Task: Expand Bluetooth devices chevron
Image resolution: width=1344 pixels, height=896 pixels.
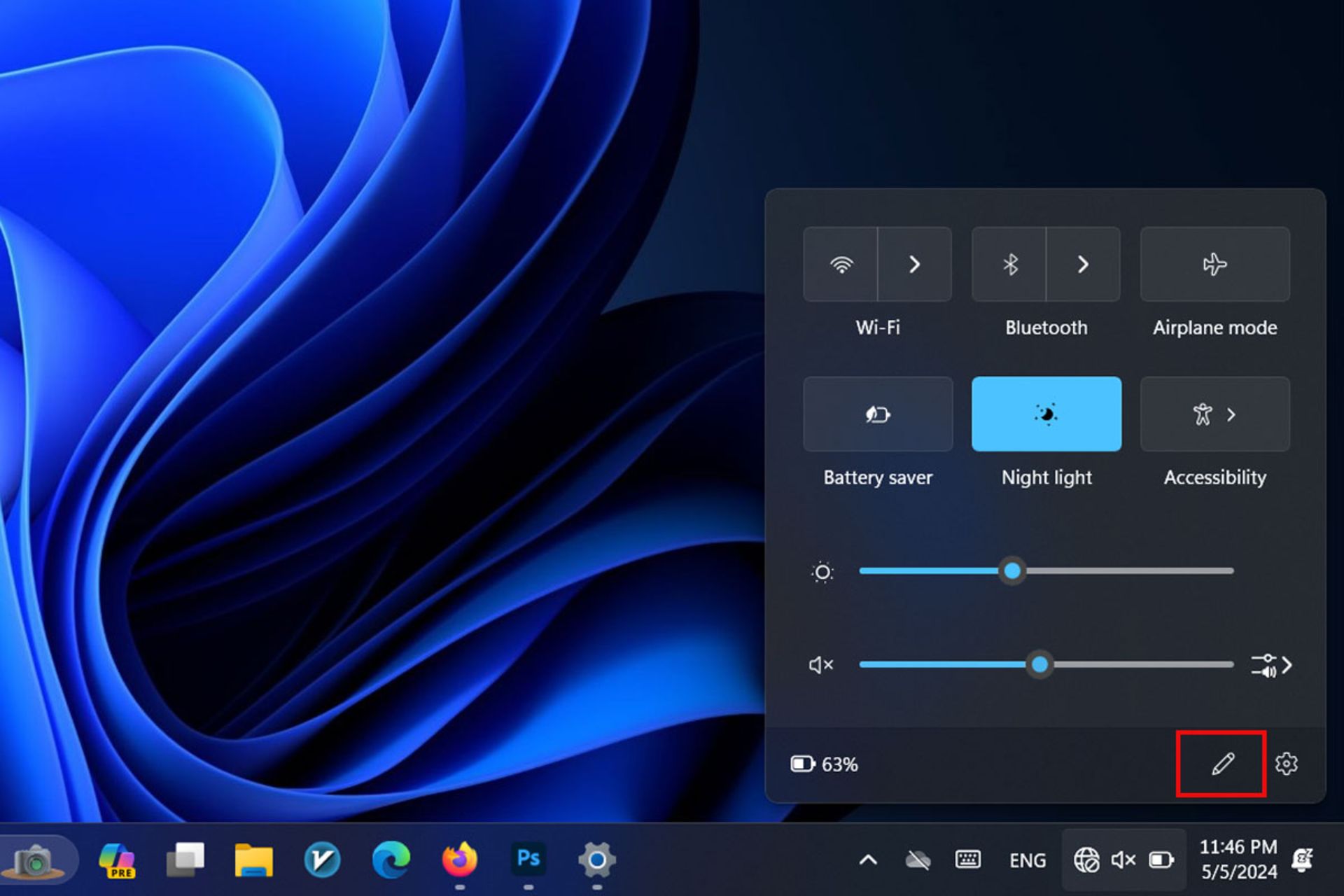Action: [x=1083, y=265]
